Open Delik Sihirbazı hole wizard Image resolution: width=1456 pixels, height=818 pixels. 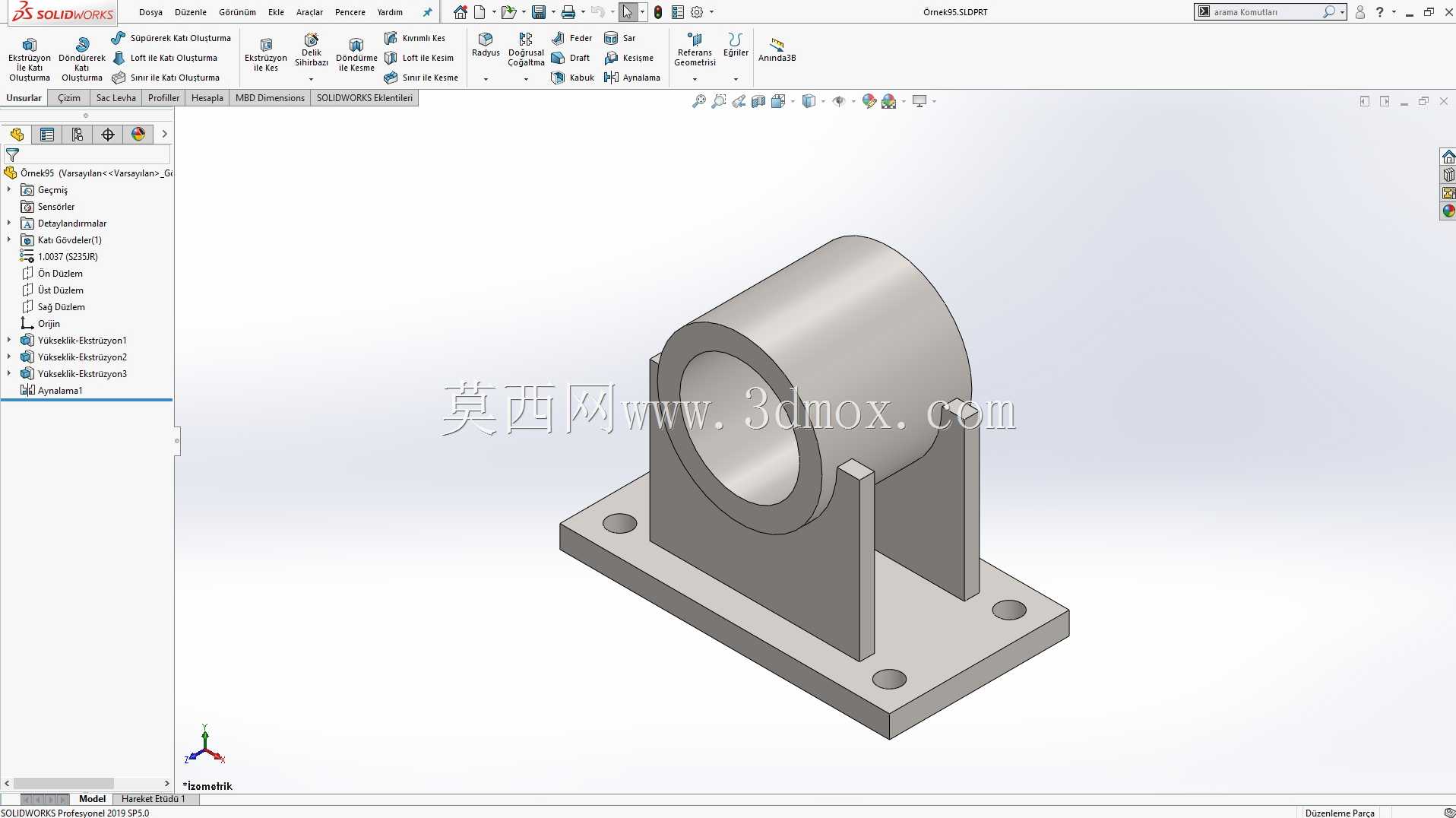pyautogui.click(x=312, y=50)
